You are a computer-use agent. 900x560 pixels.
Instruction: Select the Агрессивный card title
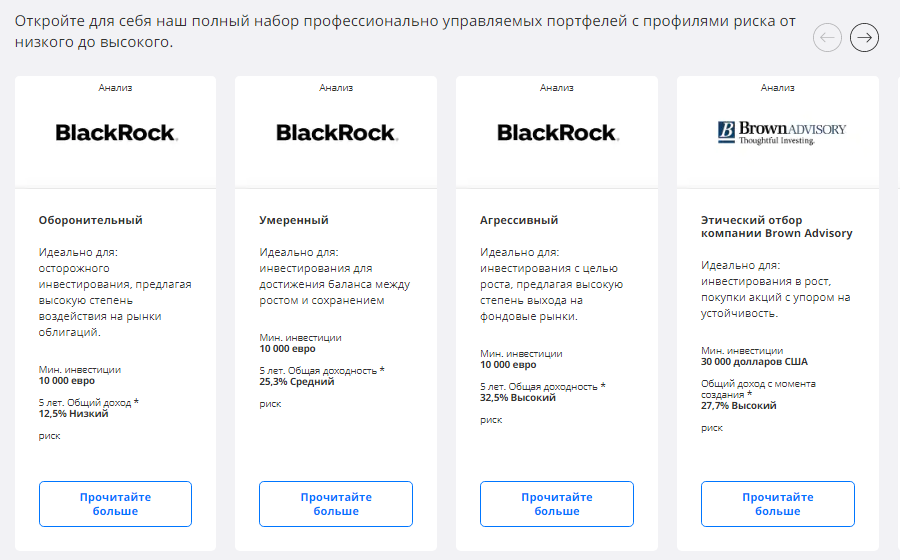[519, 220]
